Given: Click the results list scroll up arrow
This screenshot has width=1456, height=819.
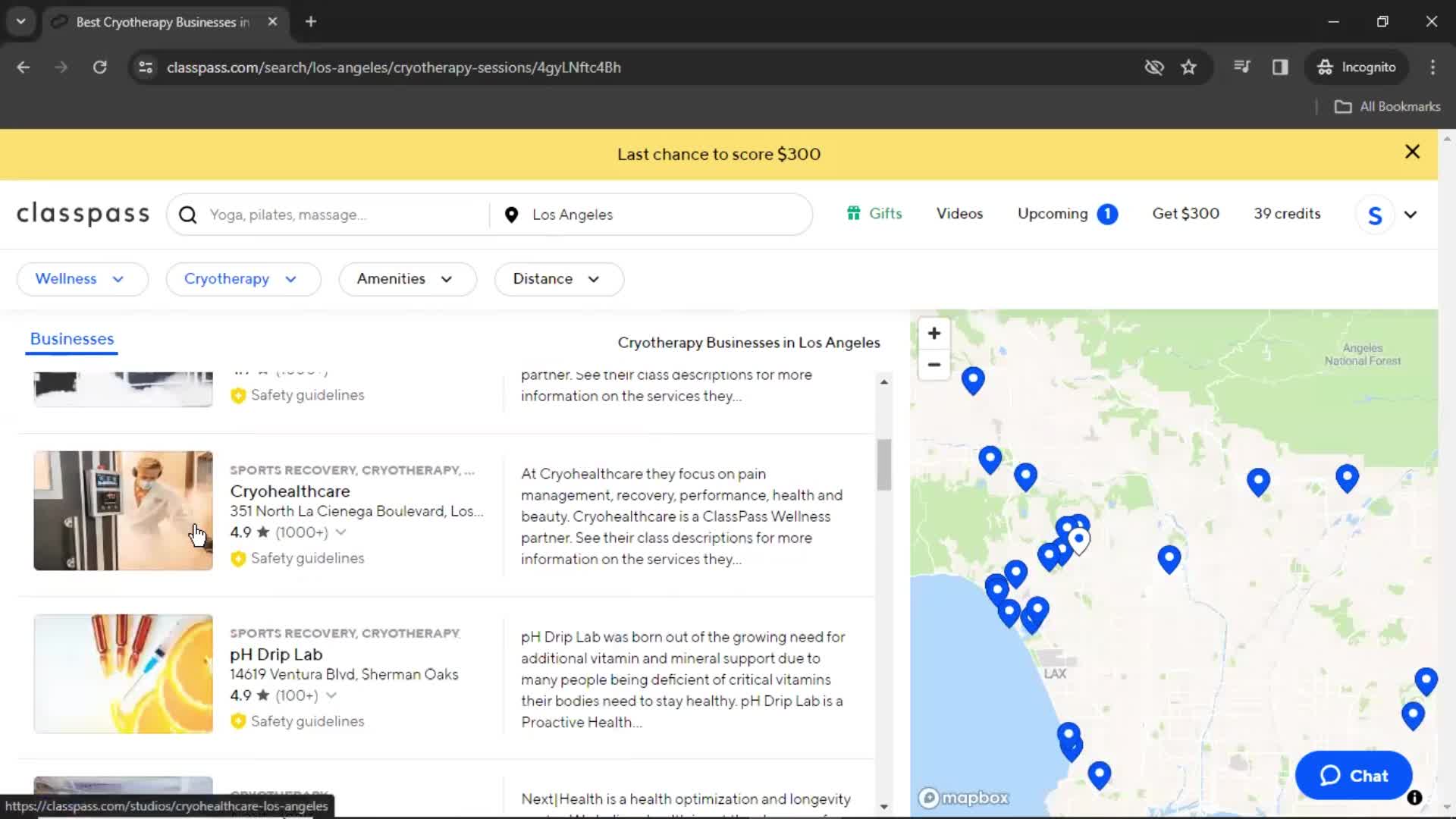Looking at the screenshot, I should (883, 382).
